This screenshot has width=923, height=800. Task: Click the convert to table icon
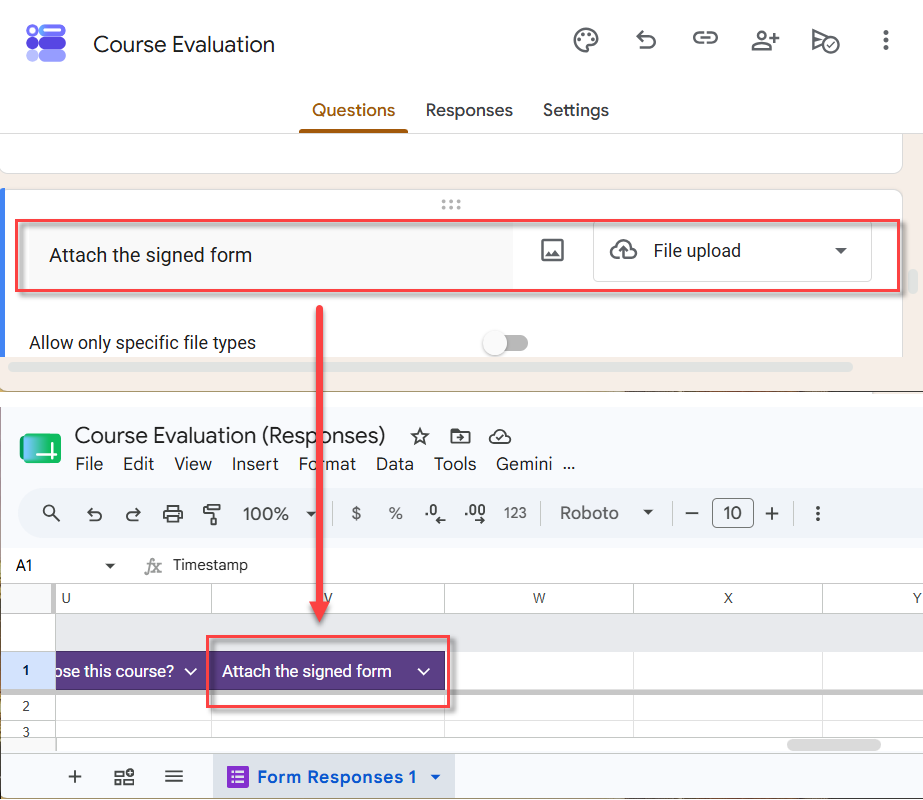pos(124,776)
